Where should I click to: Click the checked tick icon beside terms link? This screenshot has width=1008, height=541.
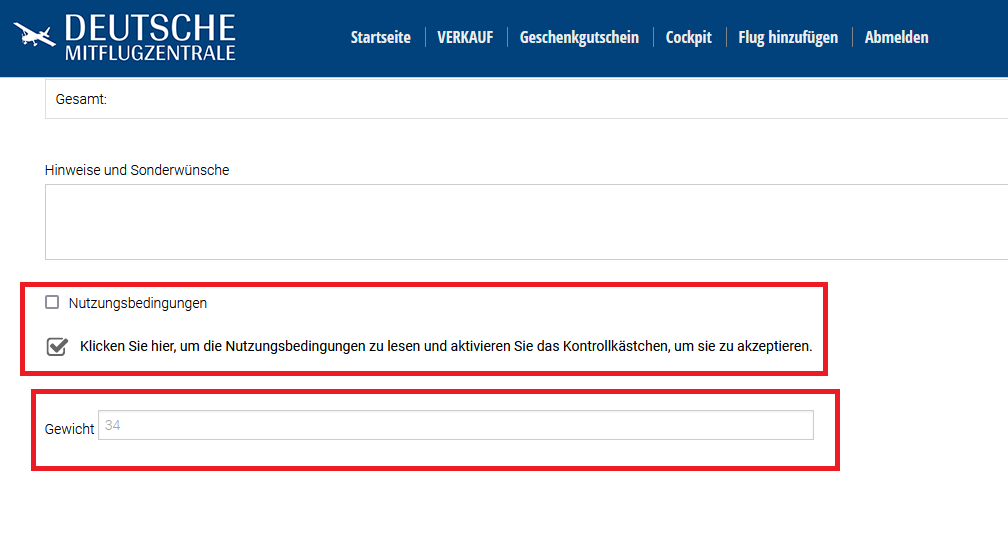click(57, 347)
